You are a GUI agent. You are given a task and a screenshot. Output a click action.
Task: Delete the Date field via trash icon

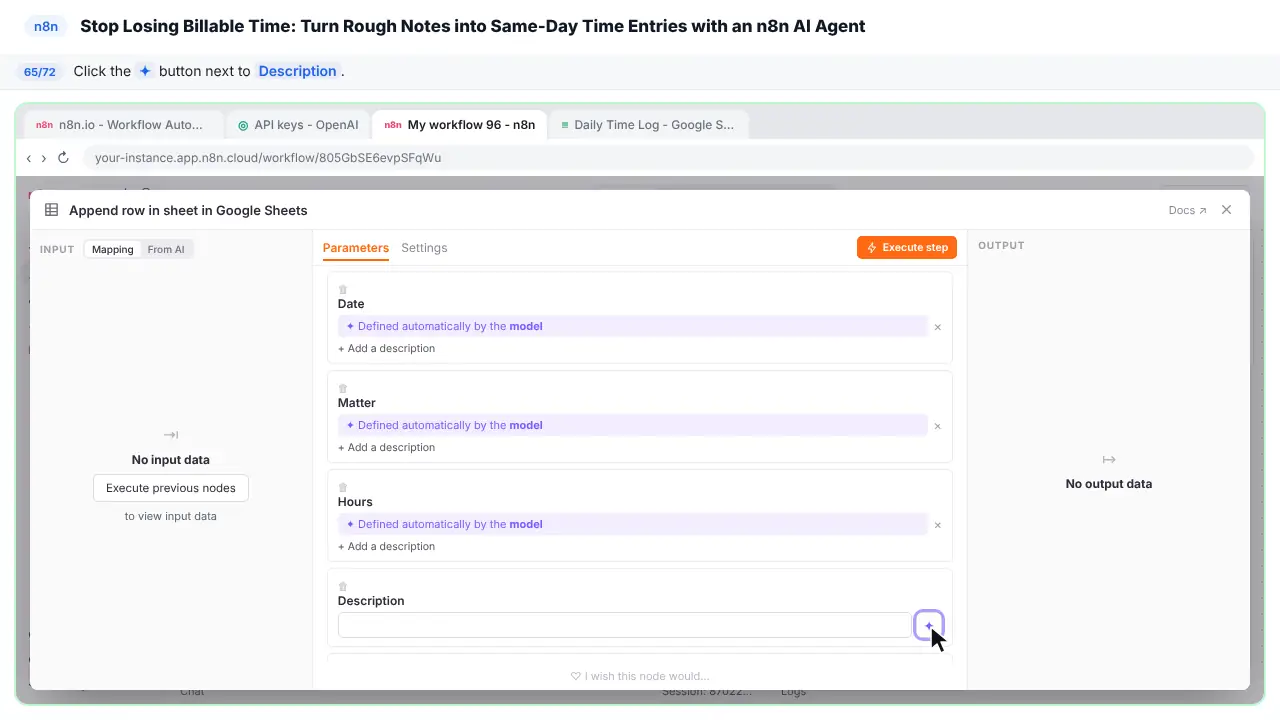pos(343,290)
